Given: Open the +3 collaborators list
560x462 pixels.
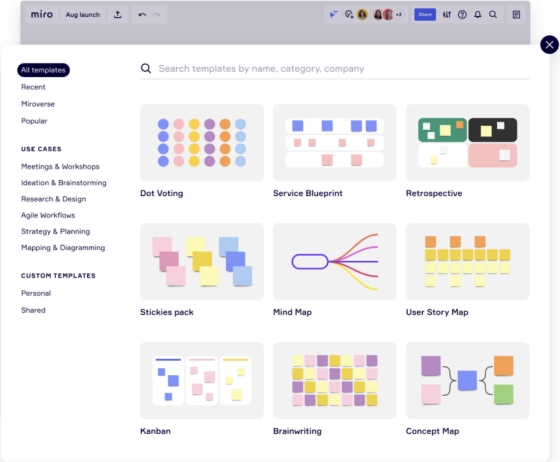Looking at the screenshot, I should (x=399, y=15).
